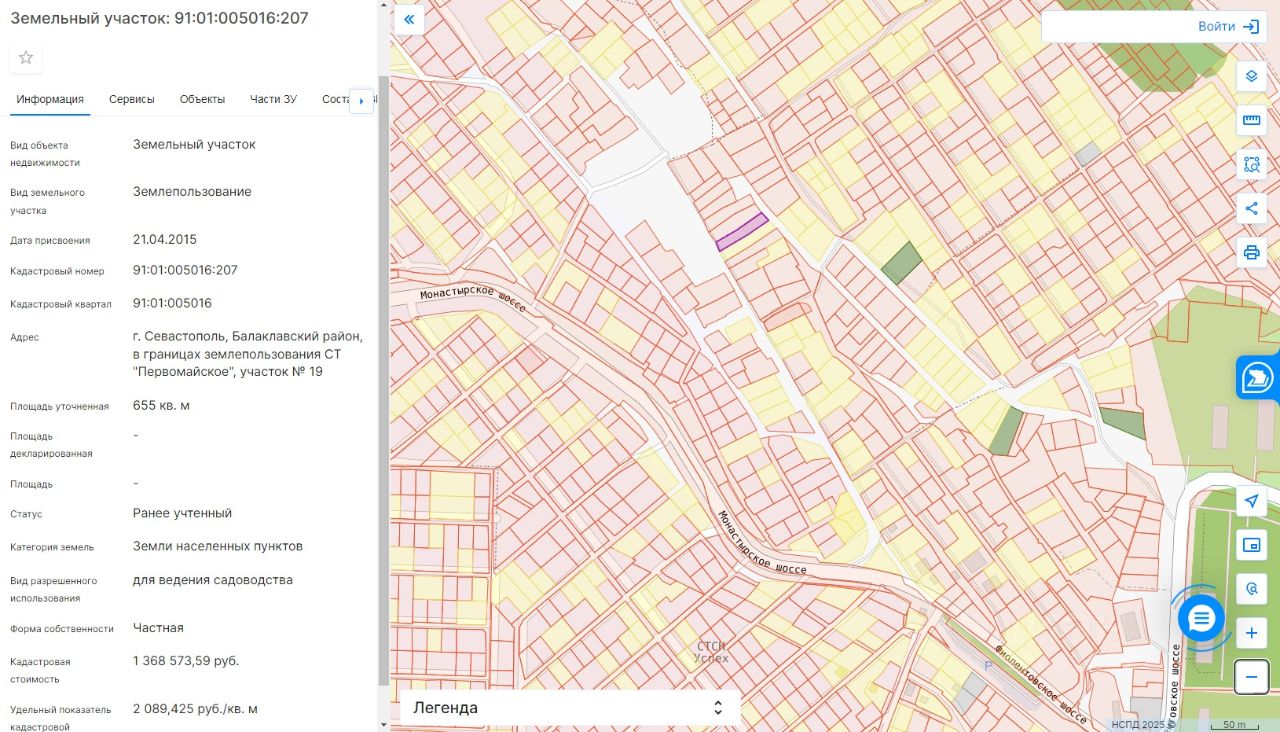The width and height of the screenshot is (1280, 732).
Task: Toggle the overview minimap button
Action: pos(1251,545)
